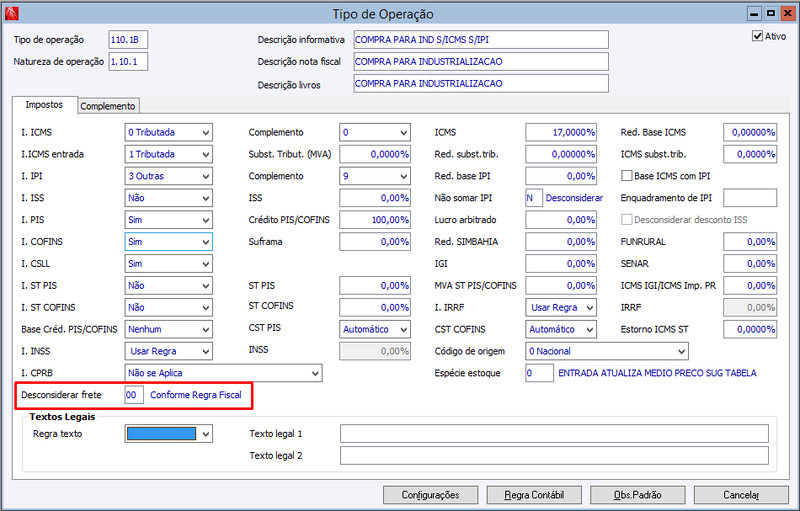Click the Espécie estoque field
This screenshot has height=511, width=800.
tap(539, 373)
